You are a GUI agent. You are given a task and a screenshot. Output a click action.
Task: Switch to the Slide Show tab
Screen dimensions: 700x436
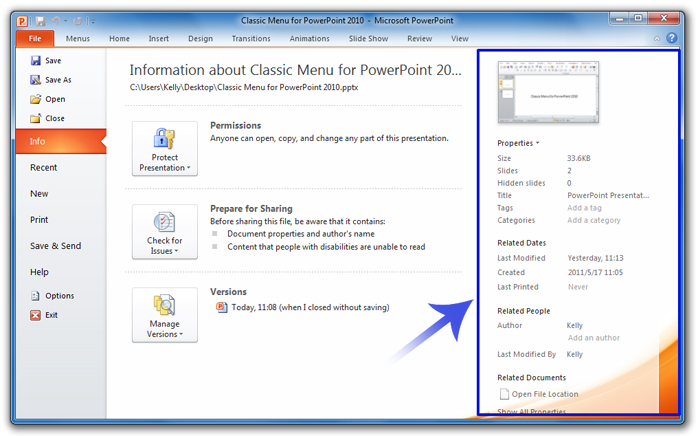tap(368, 38)
